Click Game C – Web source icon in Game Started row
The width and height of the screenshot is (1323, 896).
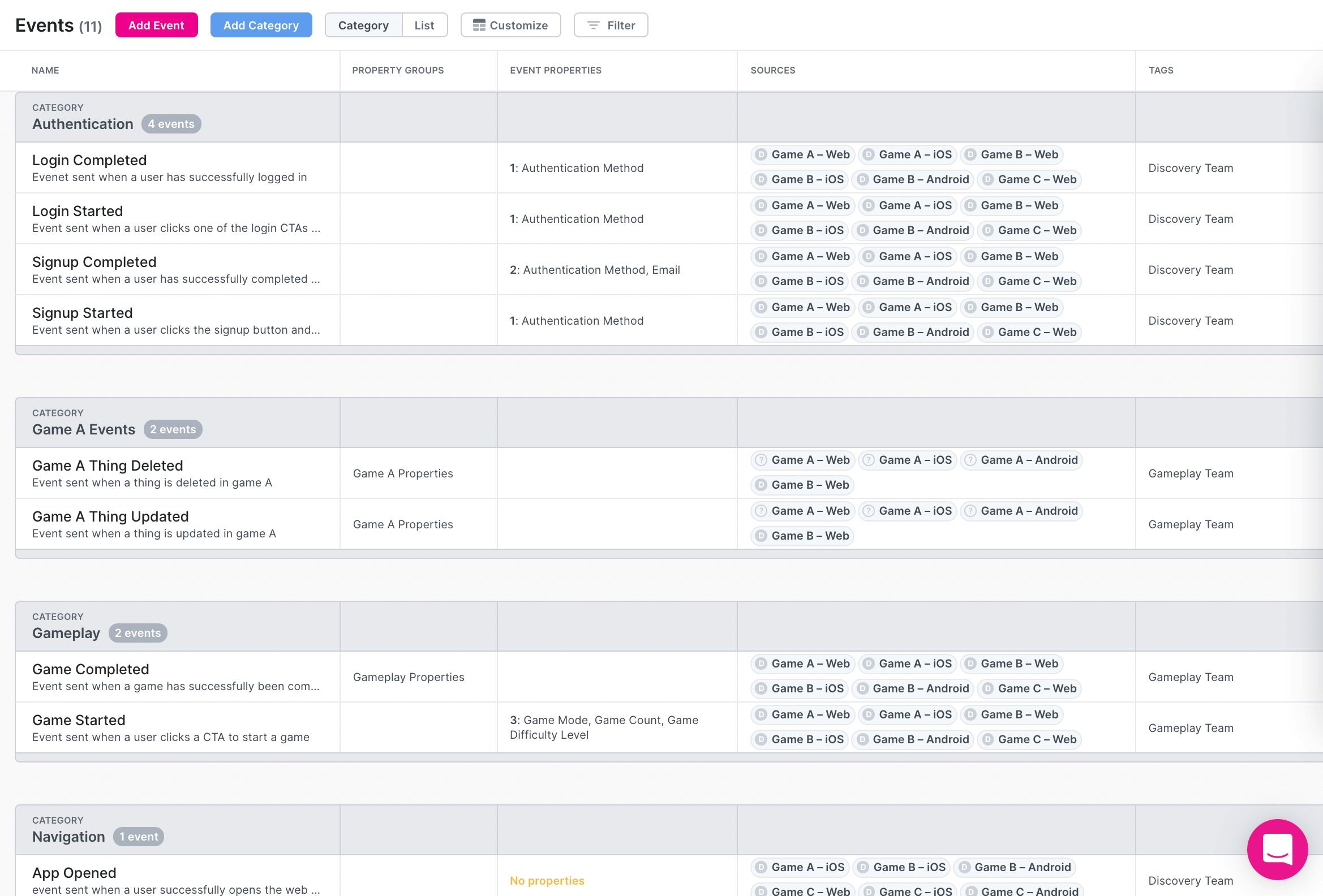(x=987, y=739)
